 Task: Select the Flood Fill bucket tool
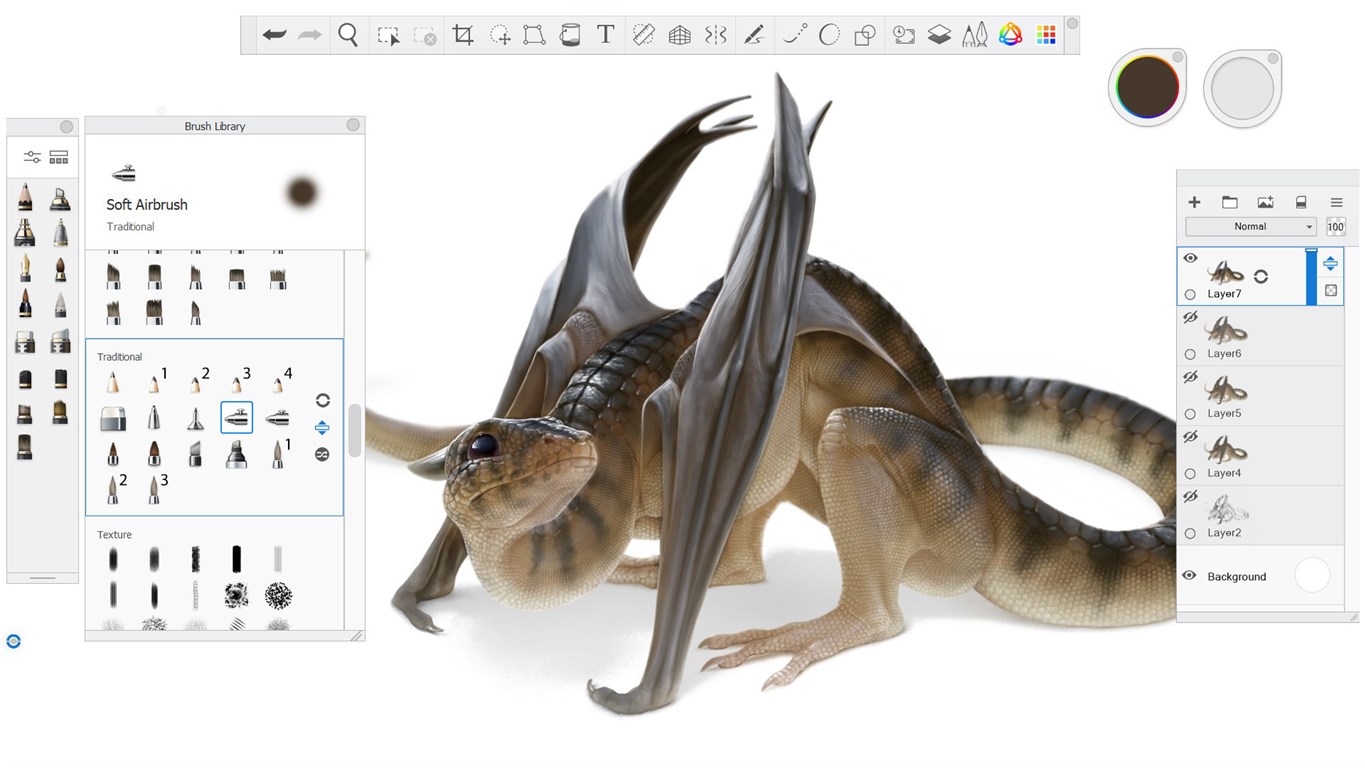pos(569,35)
